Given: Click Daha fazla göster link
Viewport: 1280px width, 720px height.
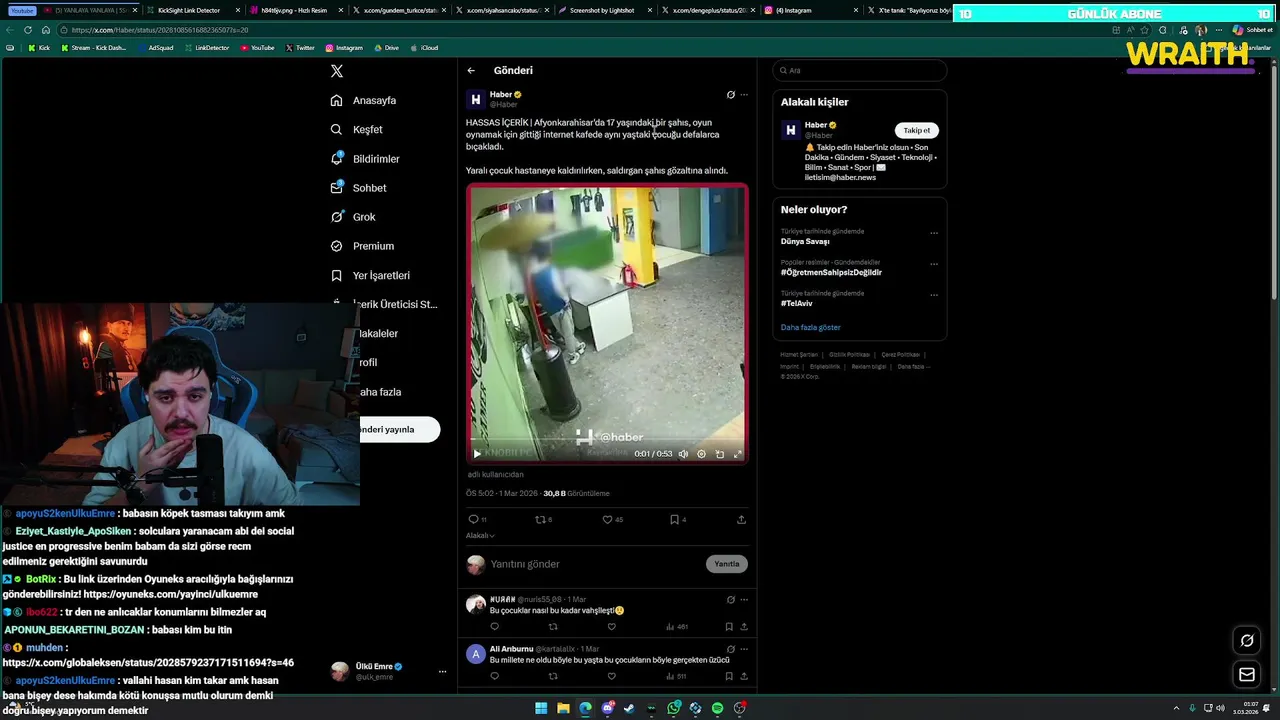Looking at the screenshot, I should click(x=811, y=328).
